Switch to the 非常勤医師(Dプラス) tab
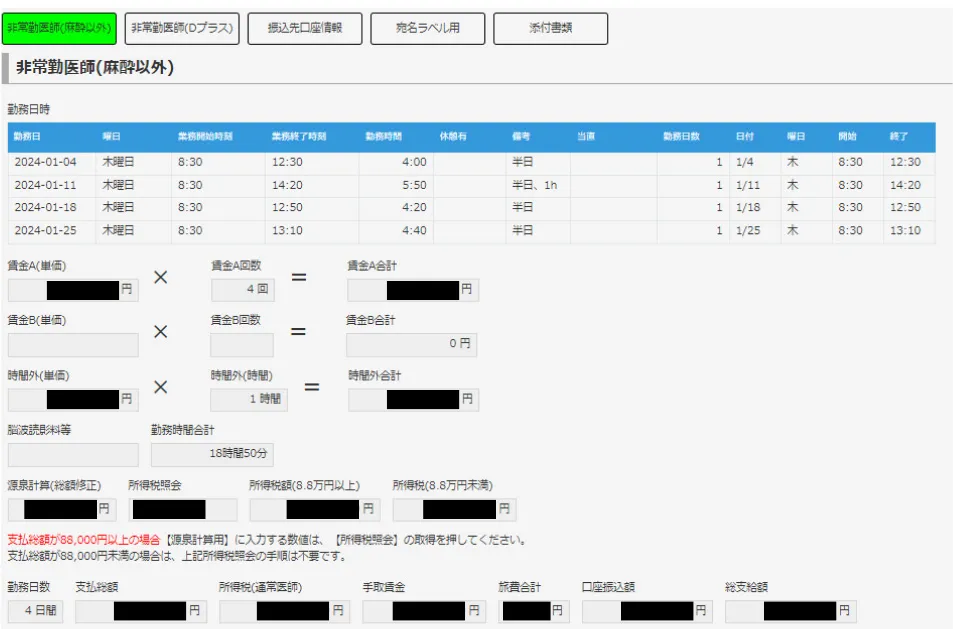 [x=183, y=28]
